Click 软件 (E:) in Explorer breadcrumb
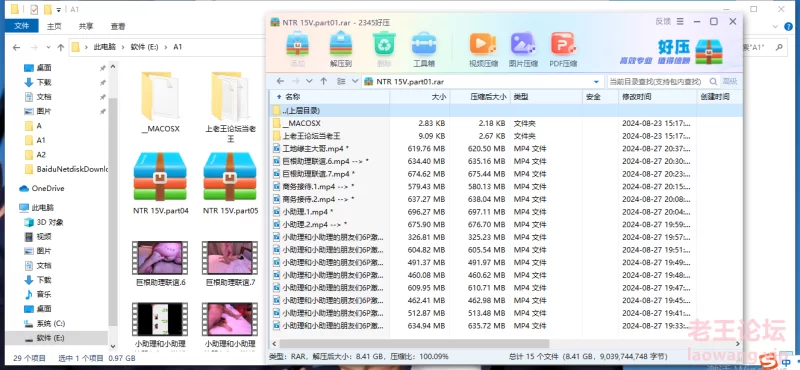 click(145, 47)
